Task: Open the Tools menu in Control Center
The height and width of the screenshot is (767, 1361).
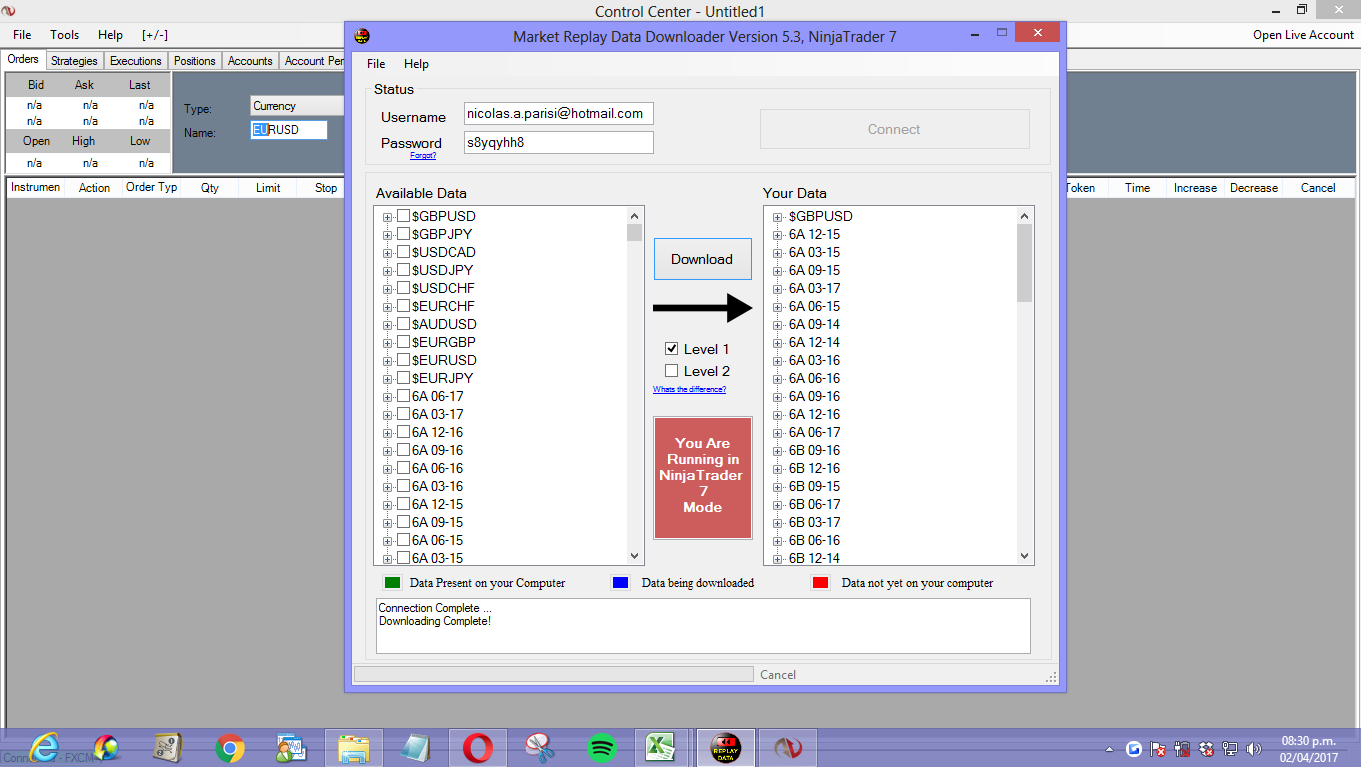Action: (65, 35)
